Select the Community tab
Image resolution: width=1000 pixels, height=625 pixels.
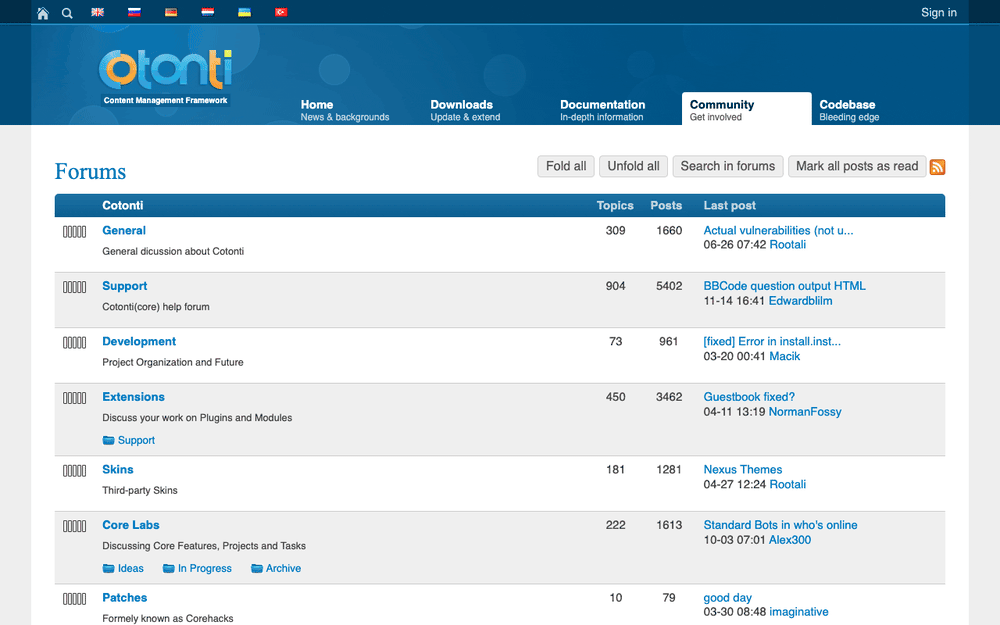(747, 109)
